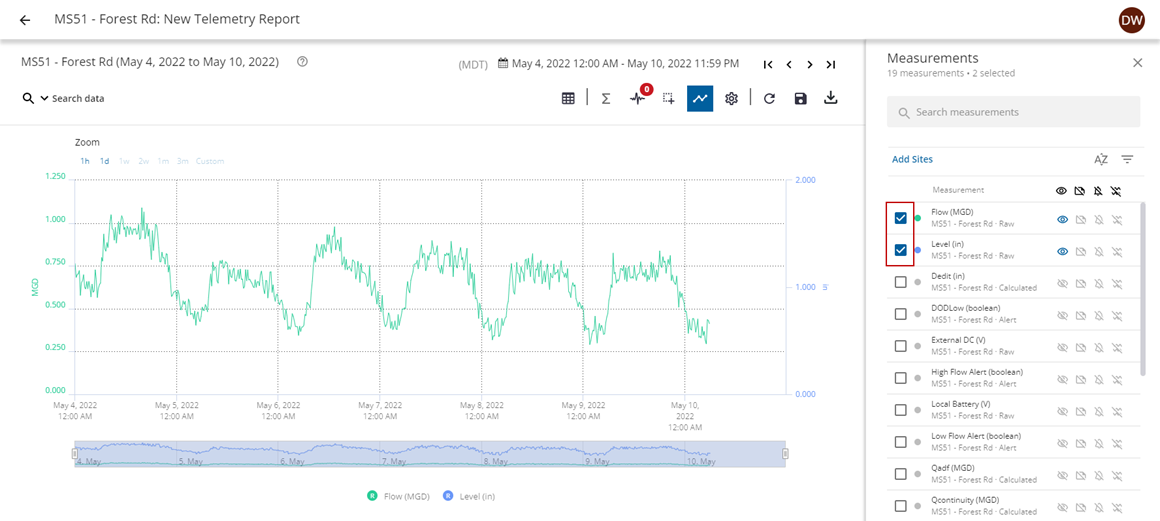Jump to last period with skip-to-end arrow
Image resolution: width=1160 pixels, height=521 pixels.
pos(831,64)
